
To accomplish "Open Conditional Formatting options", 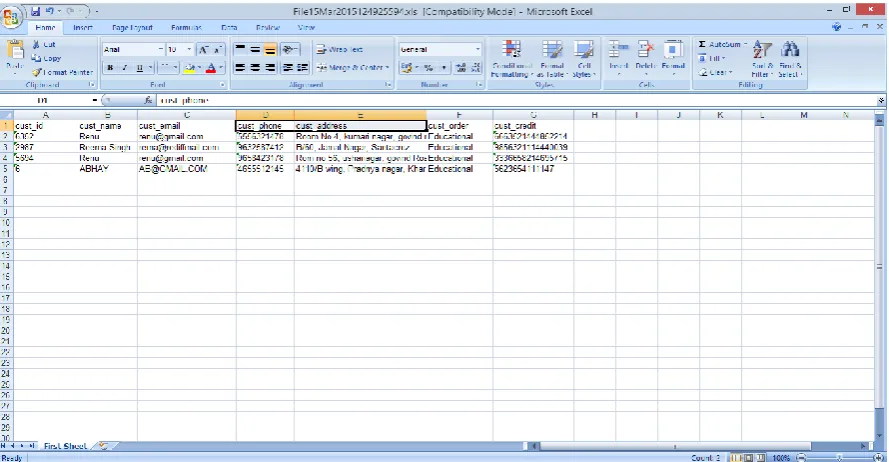I will point(511,59).
